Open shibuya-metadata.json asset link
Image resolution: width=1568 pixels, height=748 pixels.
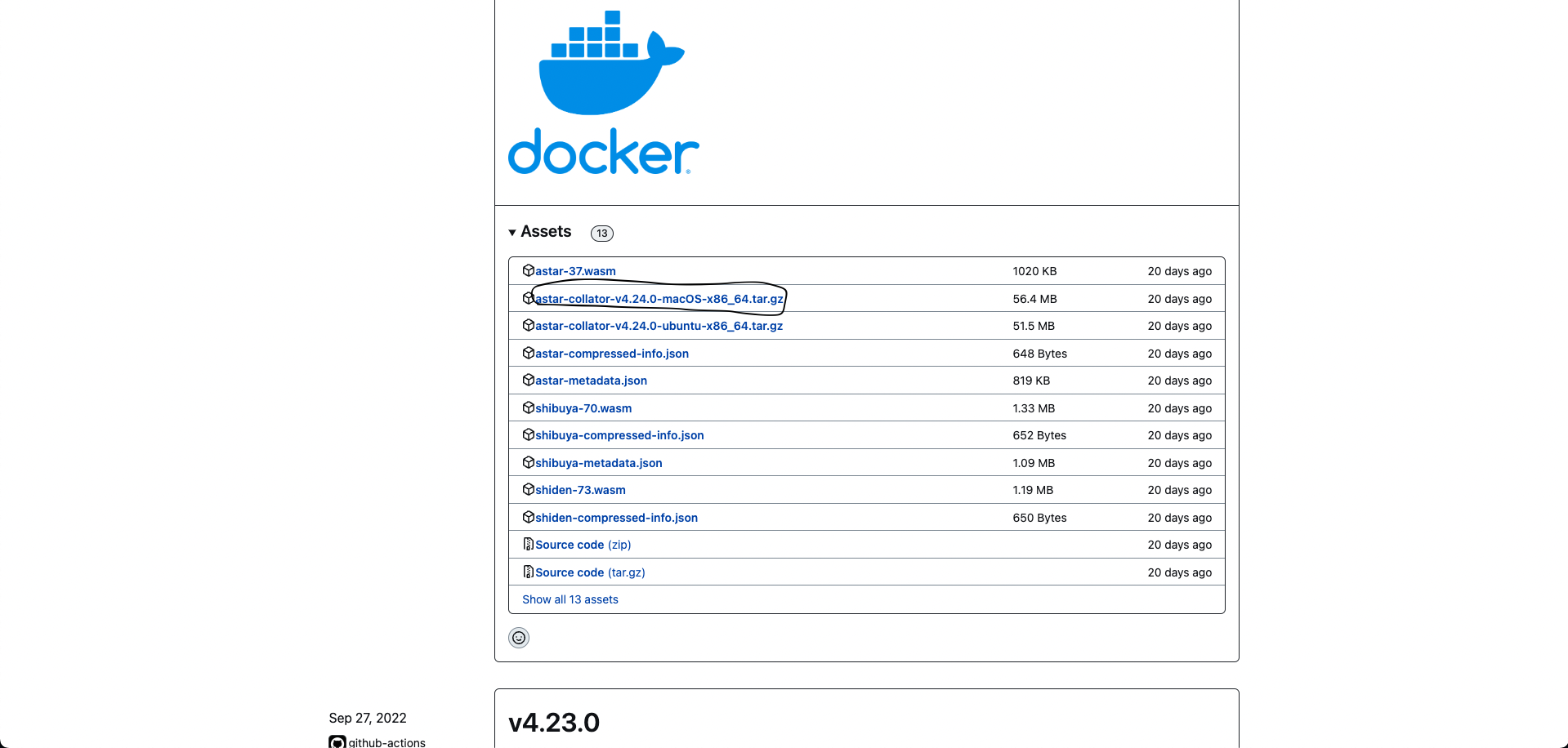click(599, 463)
